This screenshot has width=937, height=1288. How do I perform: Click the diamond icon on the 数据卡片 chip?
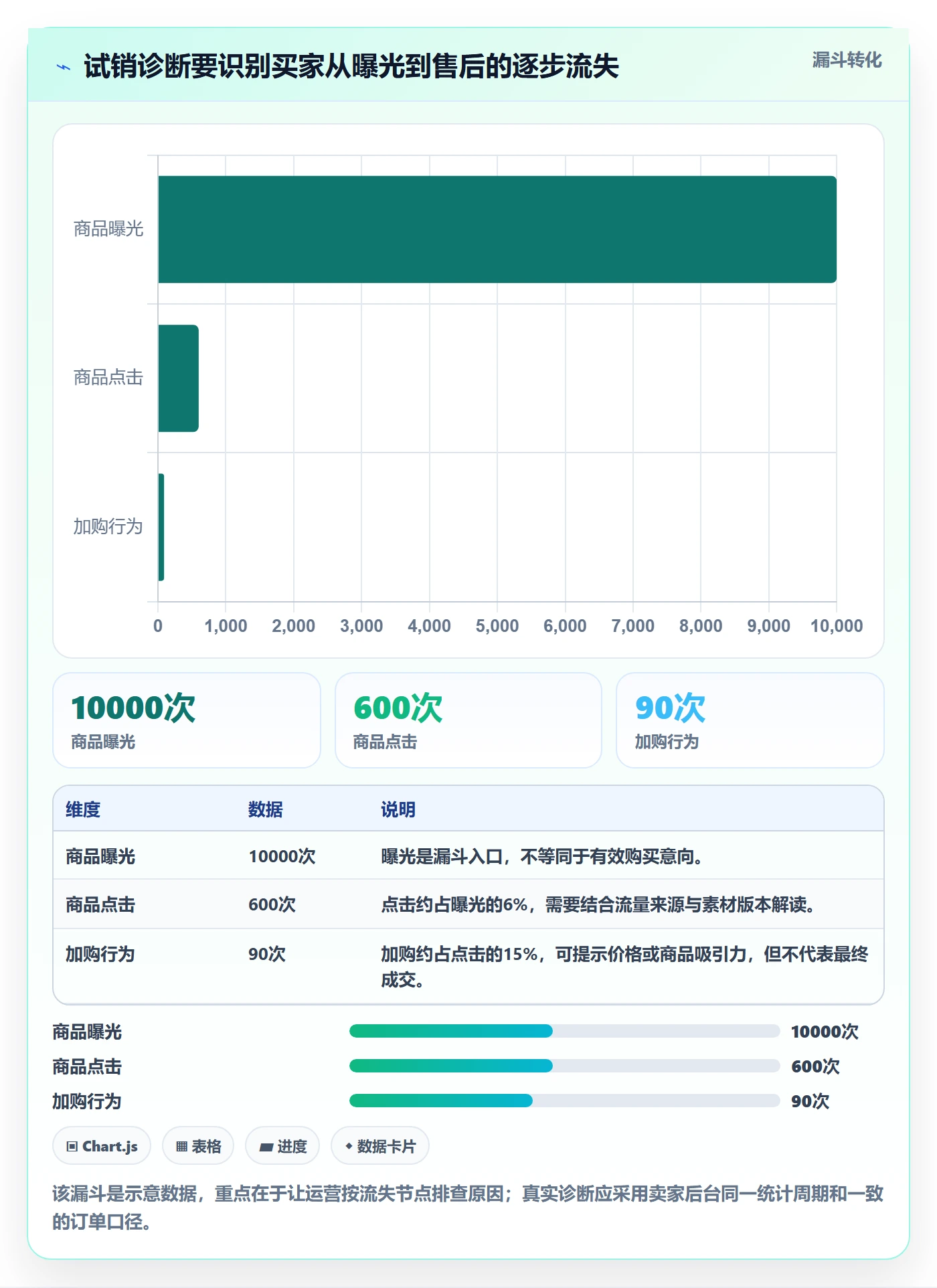[349, 1146]
